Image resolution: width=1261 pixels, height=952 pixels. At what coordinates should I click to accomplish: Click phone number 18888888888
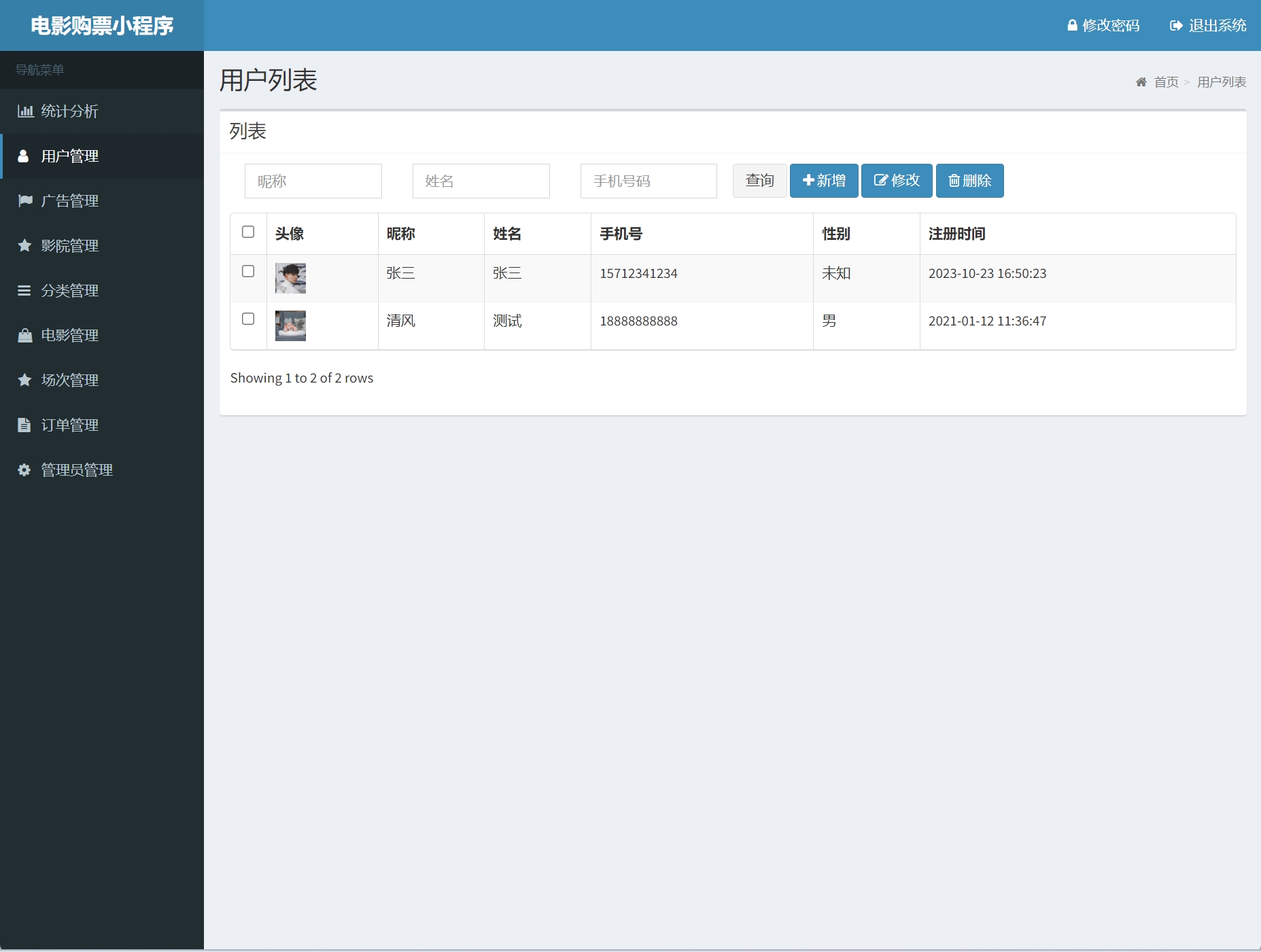pyautogui.click(x=638, y=321)
